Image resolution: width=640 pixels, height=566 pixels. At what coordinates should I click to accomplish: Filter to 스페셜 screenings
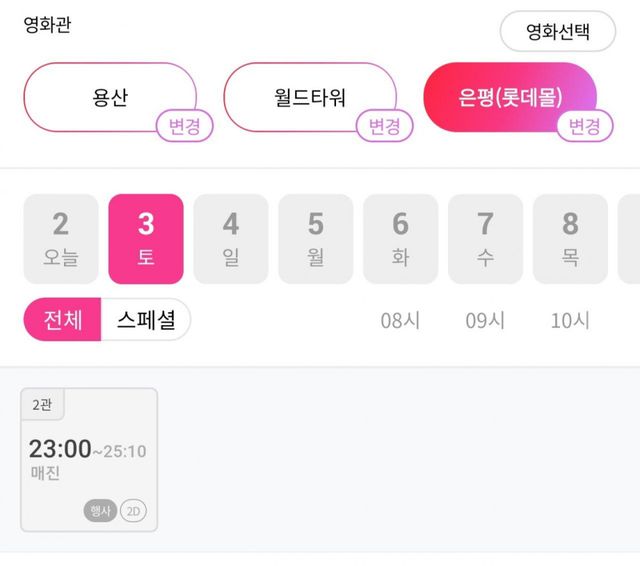[146, 320]
